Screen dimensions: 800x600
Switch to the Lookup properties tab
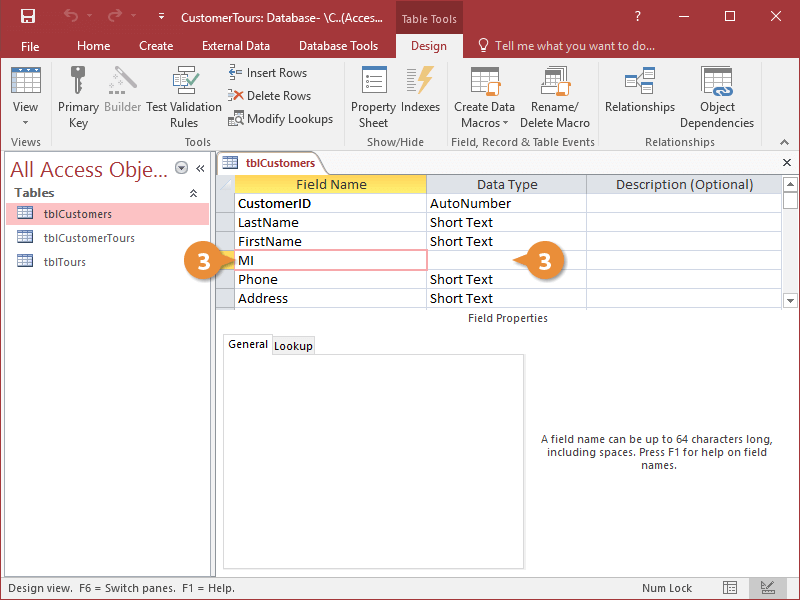(293, 346)
